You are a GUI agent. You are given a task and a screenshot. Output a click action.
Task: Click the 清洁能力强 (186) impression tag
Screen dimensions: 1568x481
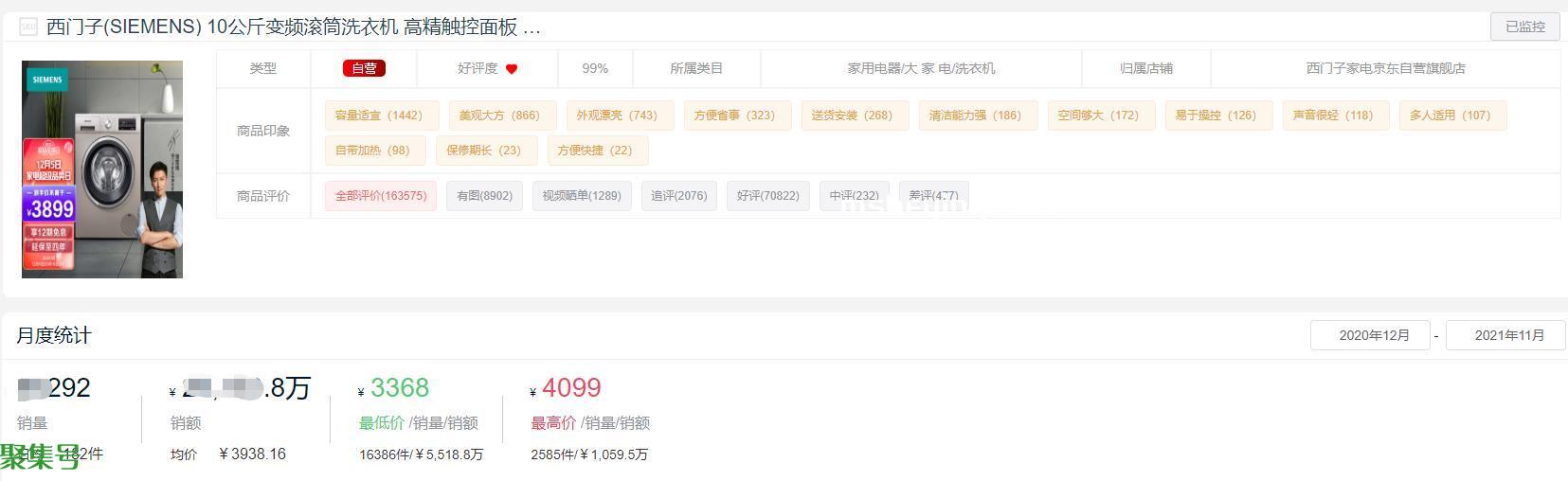point(975,116)
